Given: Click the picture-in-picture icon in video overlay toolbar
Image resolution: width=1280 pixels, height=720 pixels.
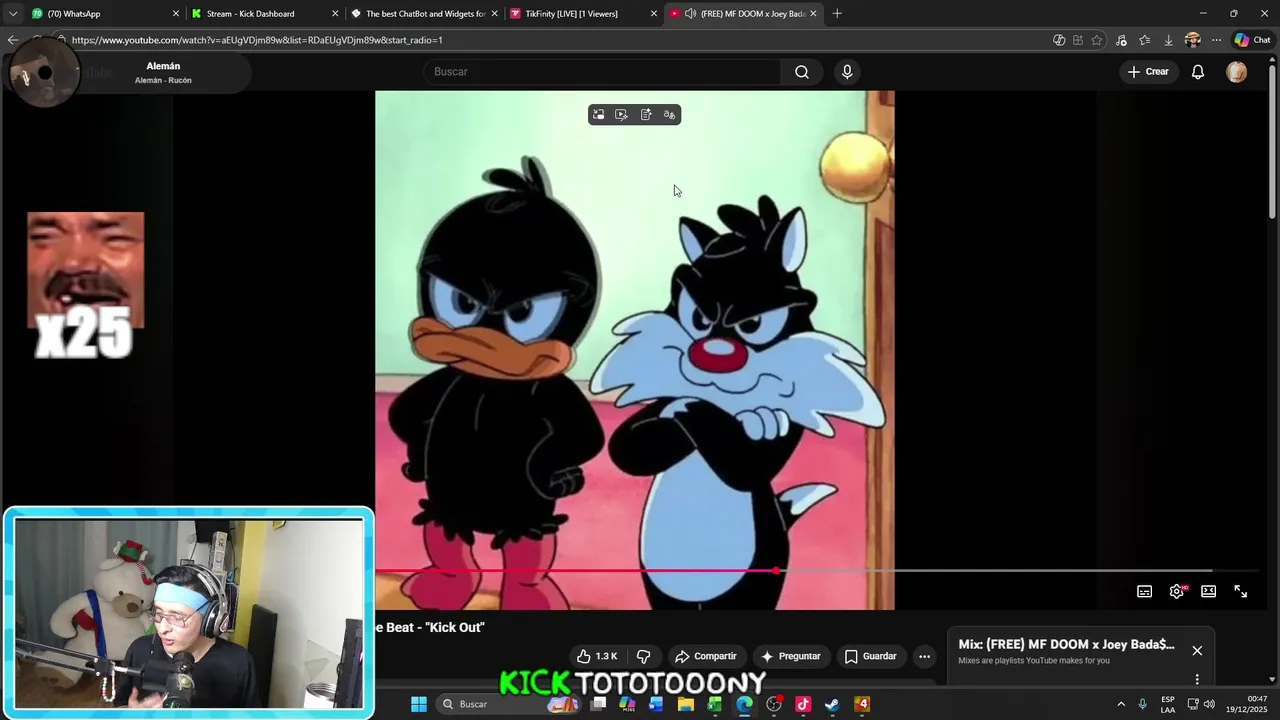Looking at the screenshot, I should (598, 115).
